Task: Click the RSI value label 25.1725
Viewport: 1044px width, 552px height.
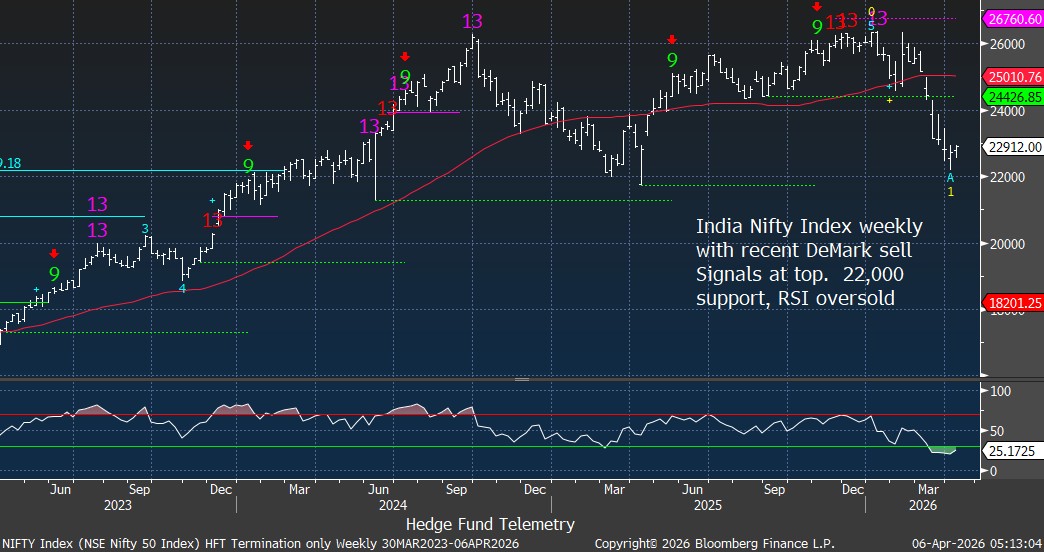Action: coord(1012,451)
